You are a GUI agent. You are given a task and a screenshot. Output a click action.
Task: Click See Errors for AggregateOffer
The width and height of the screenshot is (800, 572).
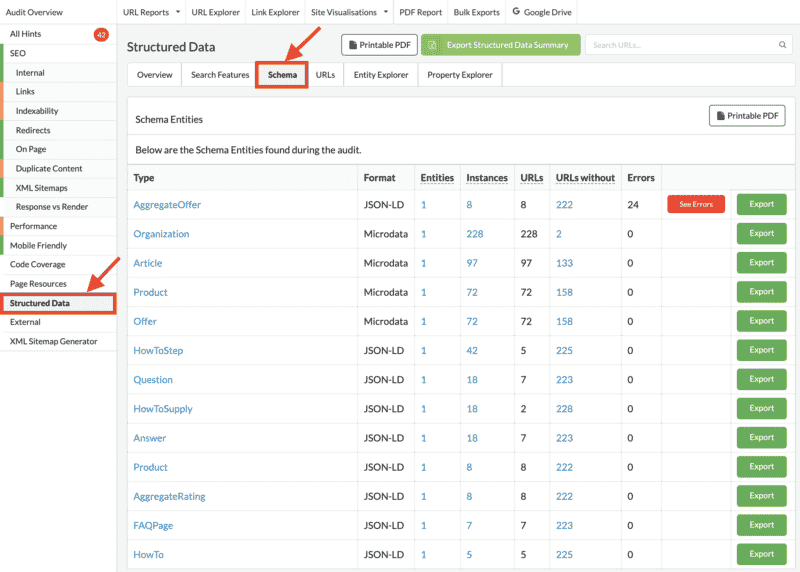point(696,204)
